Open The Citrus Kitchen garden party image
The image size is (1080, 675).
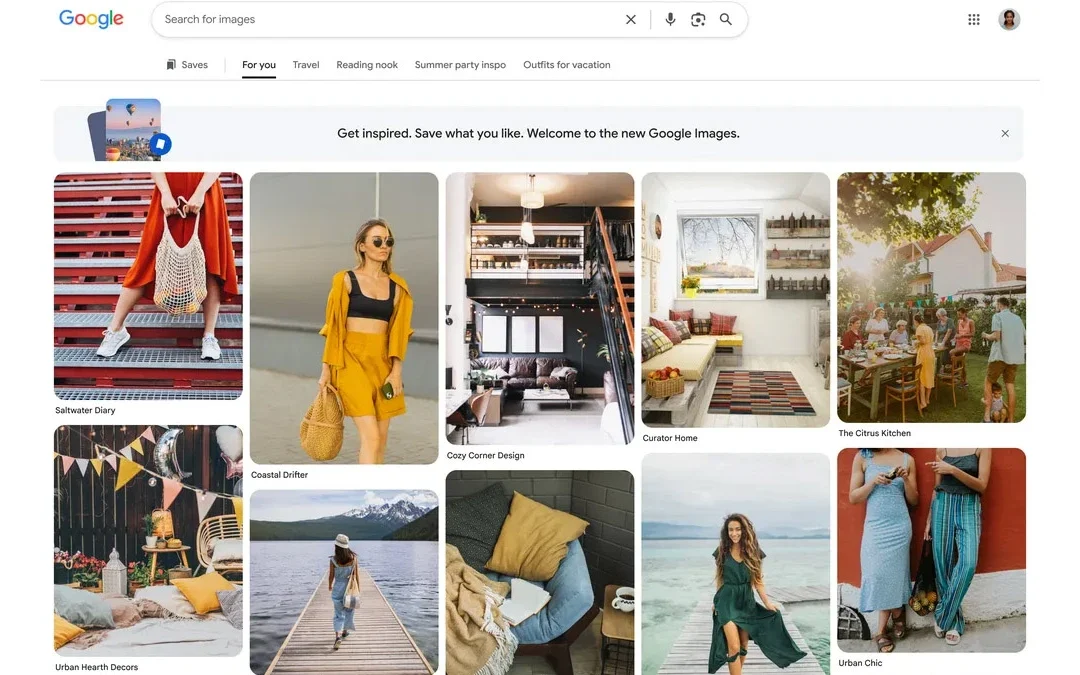pos(931,298)
